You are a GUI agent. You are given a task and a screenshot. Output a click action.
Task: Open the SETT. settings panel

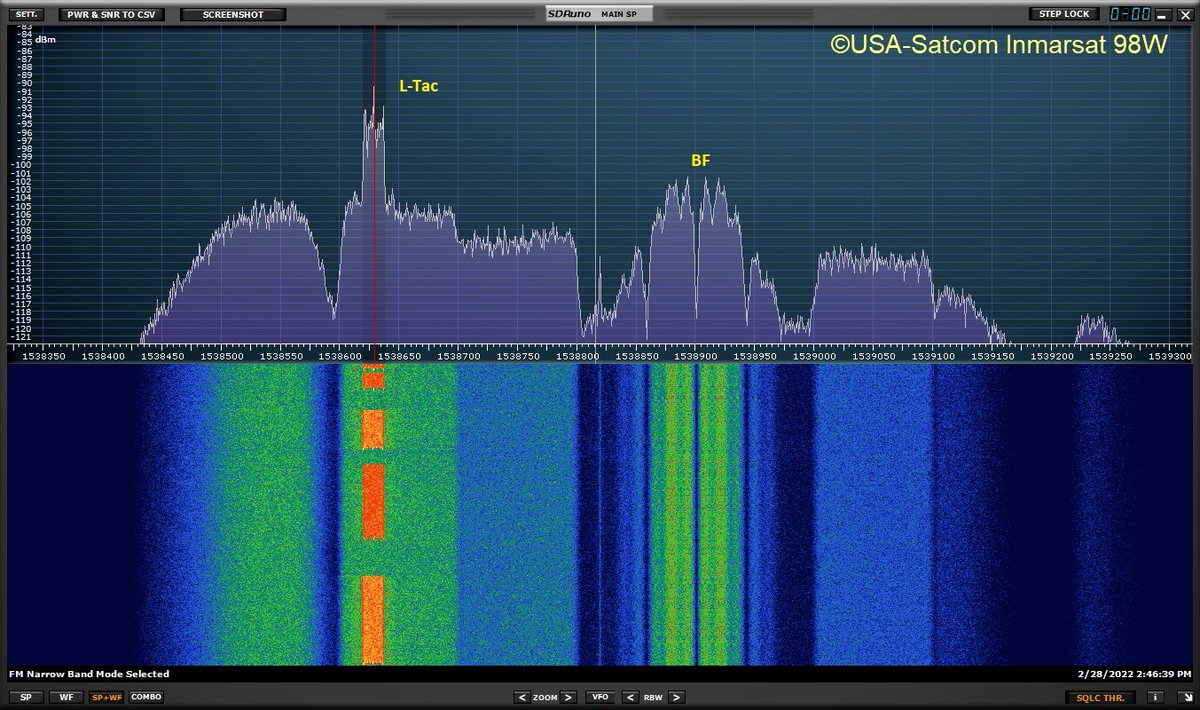point(27,15)
